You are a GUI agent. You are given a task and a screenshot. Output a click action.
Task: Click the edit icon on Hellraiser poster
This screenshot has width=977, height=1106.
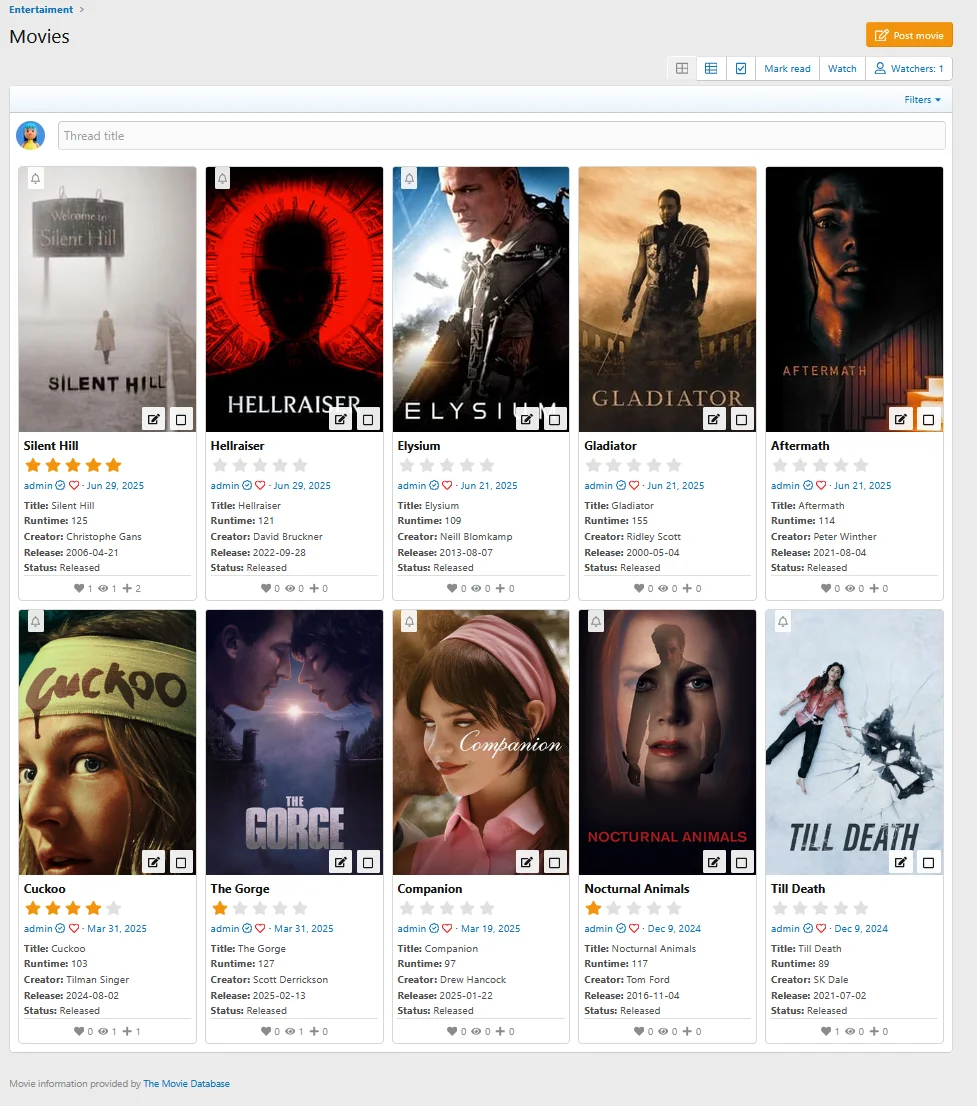[341, 419]
